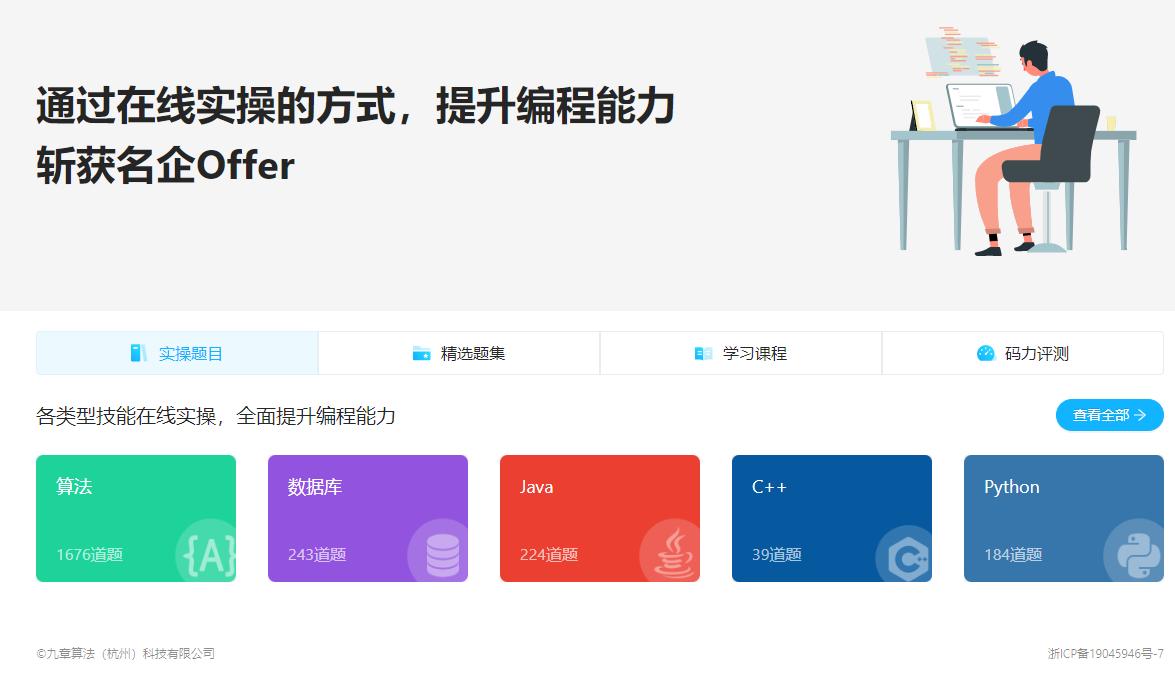Open the Java category card with 224 problems
This screenshot has height=682, width=1175.
(600, 517)
